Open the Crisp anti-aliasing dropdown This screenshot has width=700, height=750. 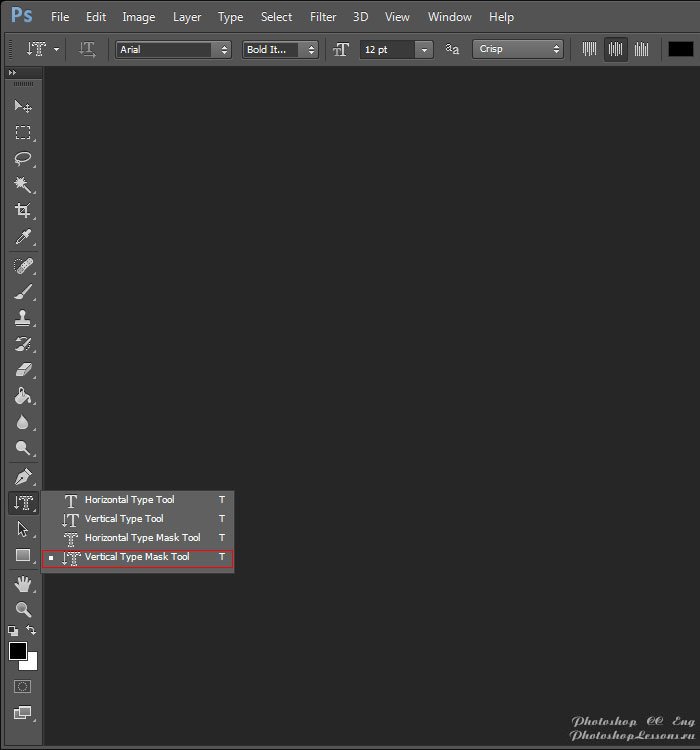[x=557, y=49]
